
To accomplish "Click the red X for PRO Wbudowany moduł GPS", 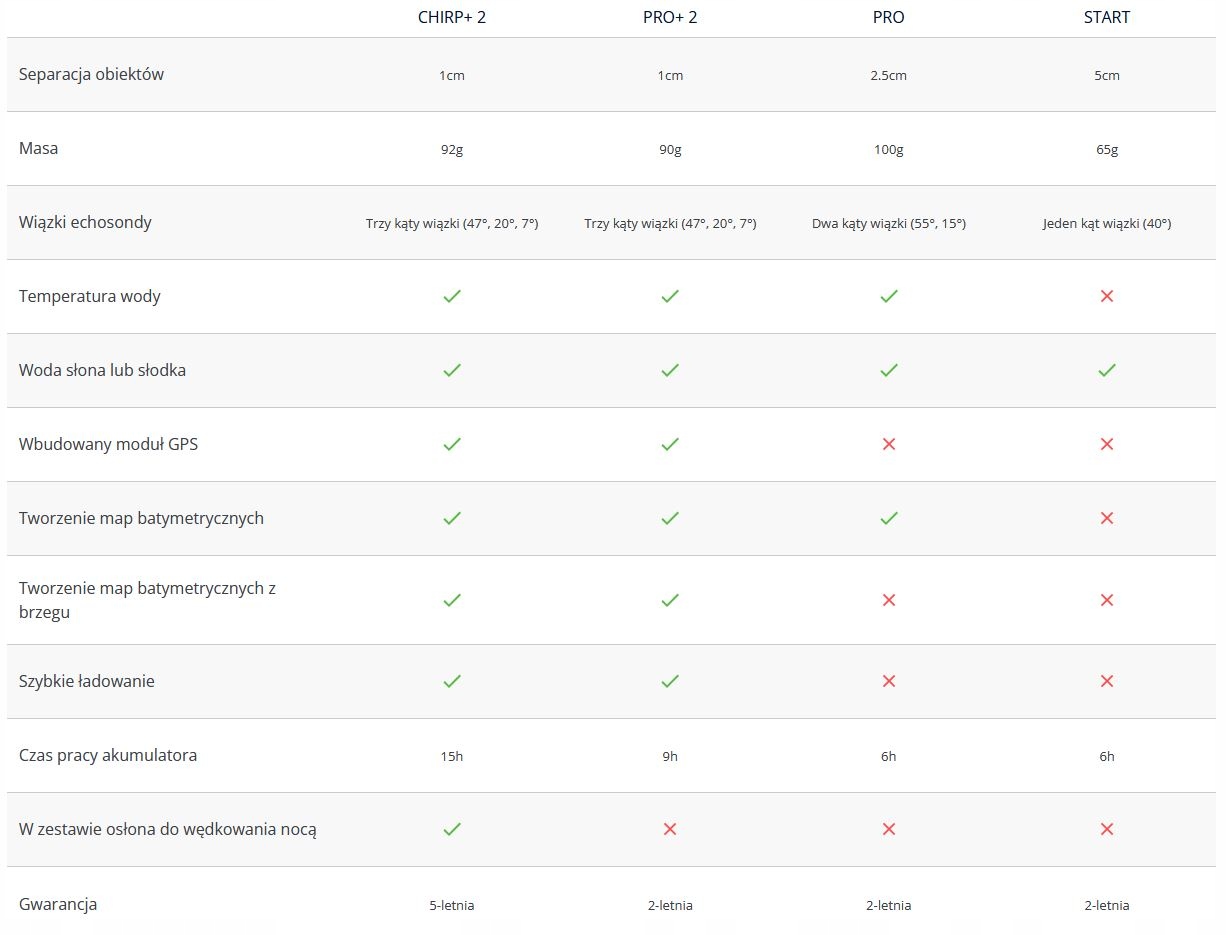I will click(888, 444).
